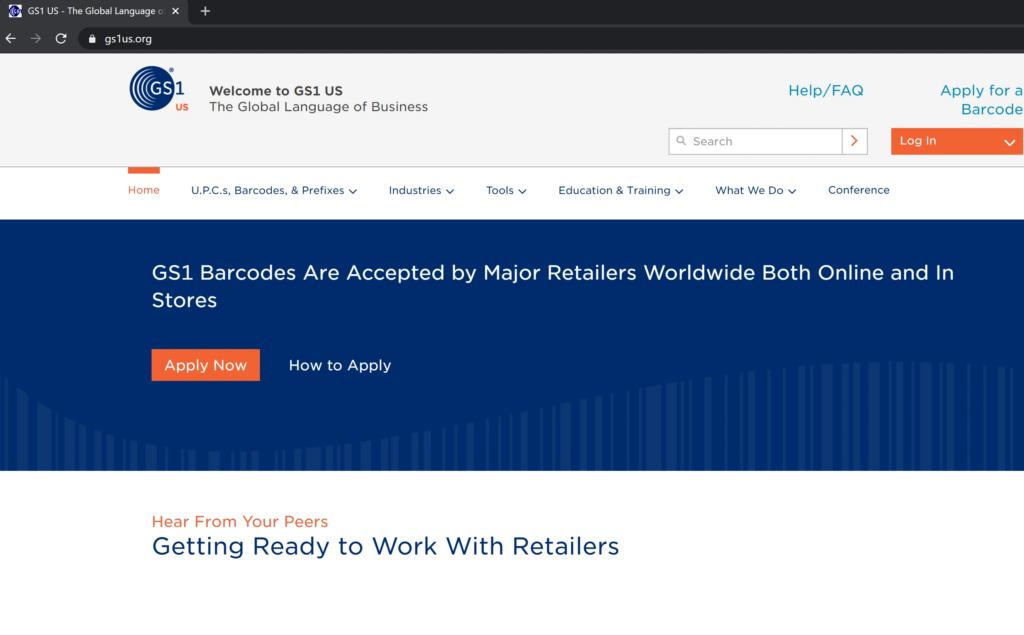Select the Home navigation tab

[143, 190]
